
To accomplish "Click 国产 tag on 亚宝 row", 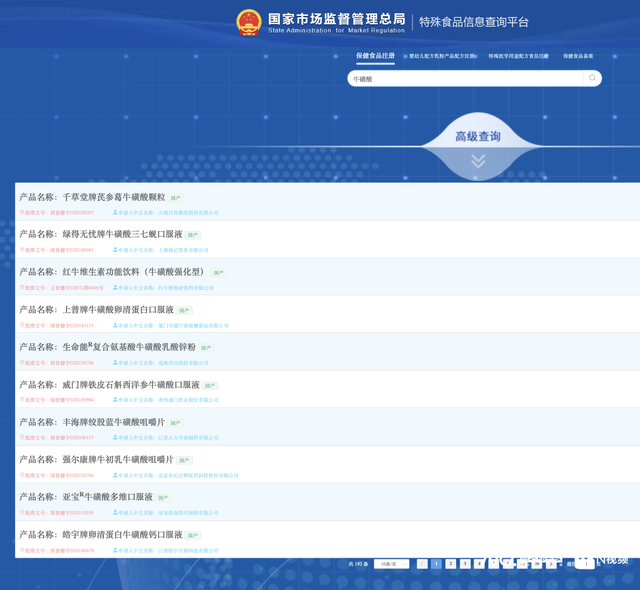I will click(x=163, y=498).
